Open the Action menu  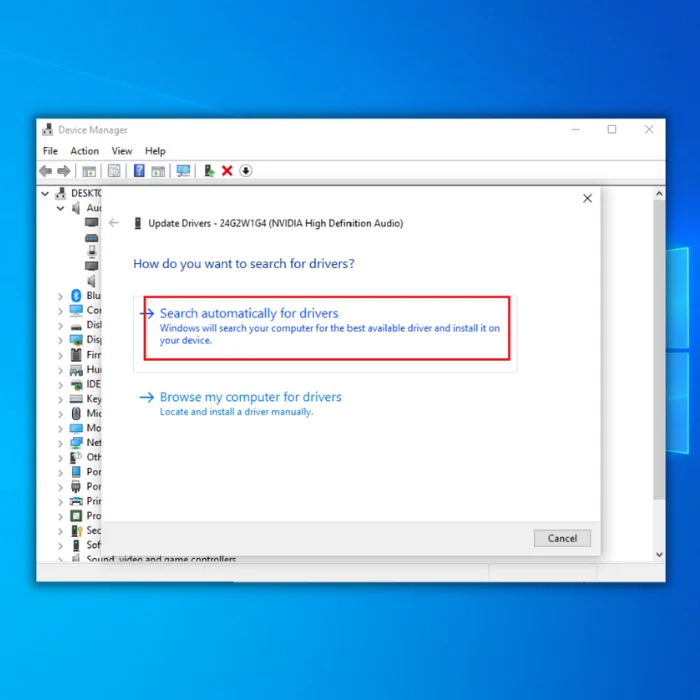[x=84, y=151]
